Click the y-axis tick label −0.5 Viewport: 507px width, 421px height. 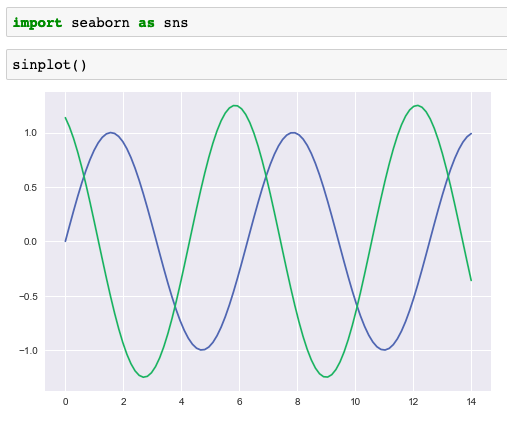pyautogui.click(x=28, y=296)
